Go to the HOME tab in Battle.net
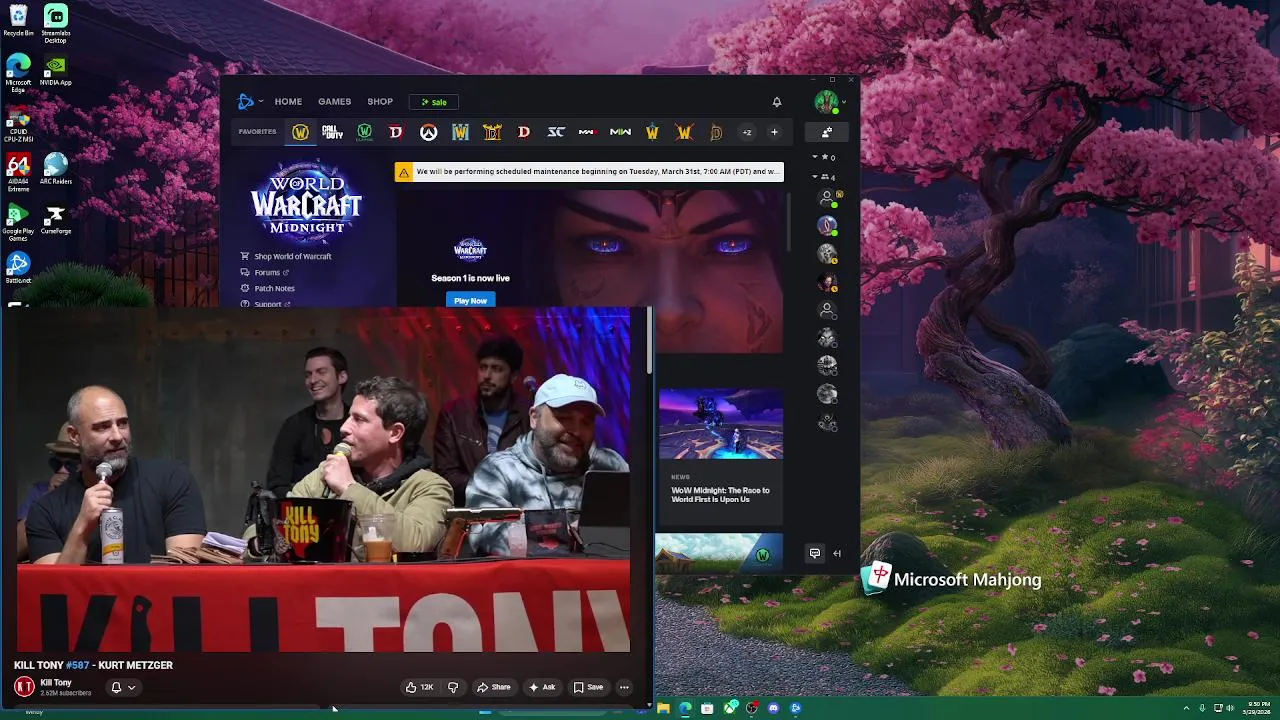1280x720 pixels. pyautogui.click(x=288, y=101)
